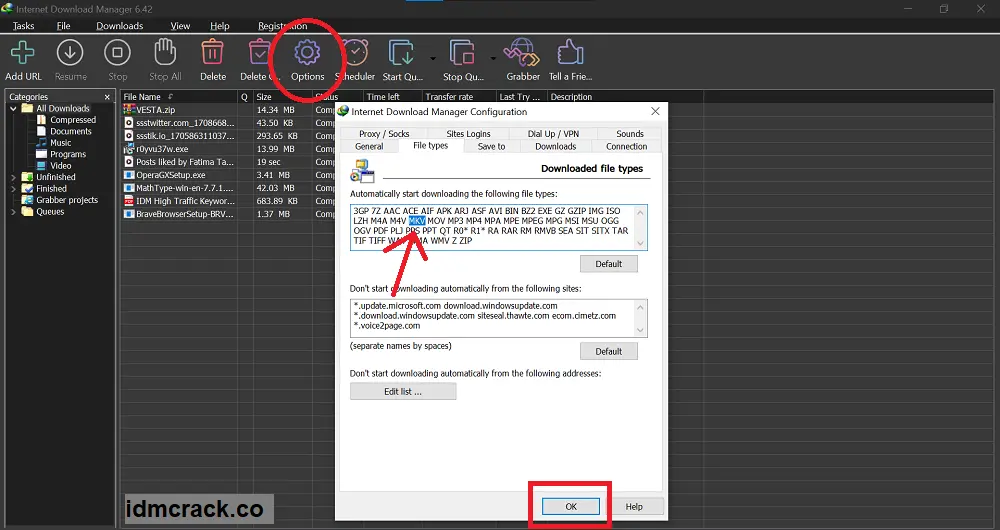Expand the Queues tree node

coord(13,212)
